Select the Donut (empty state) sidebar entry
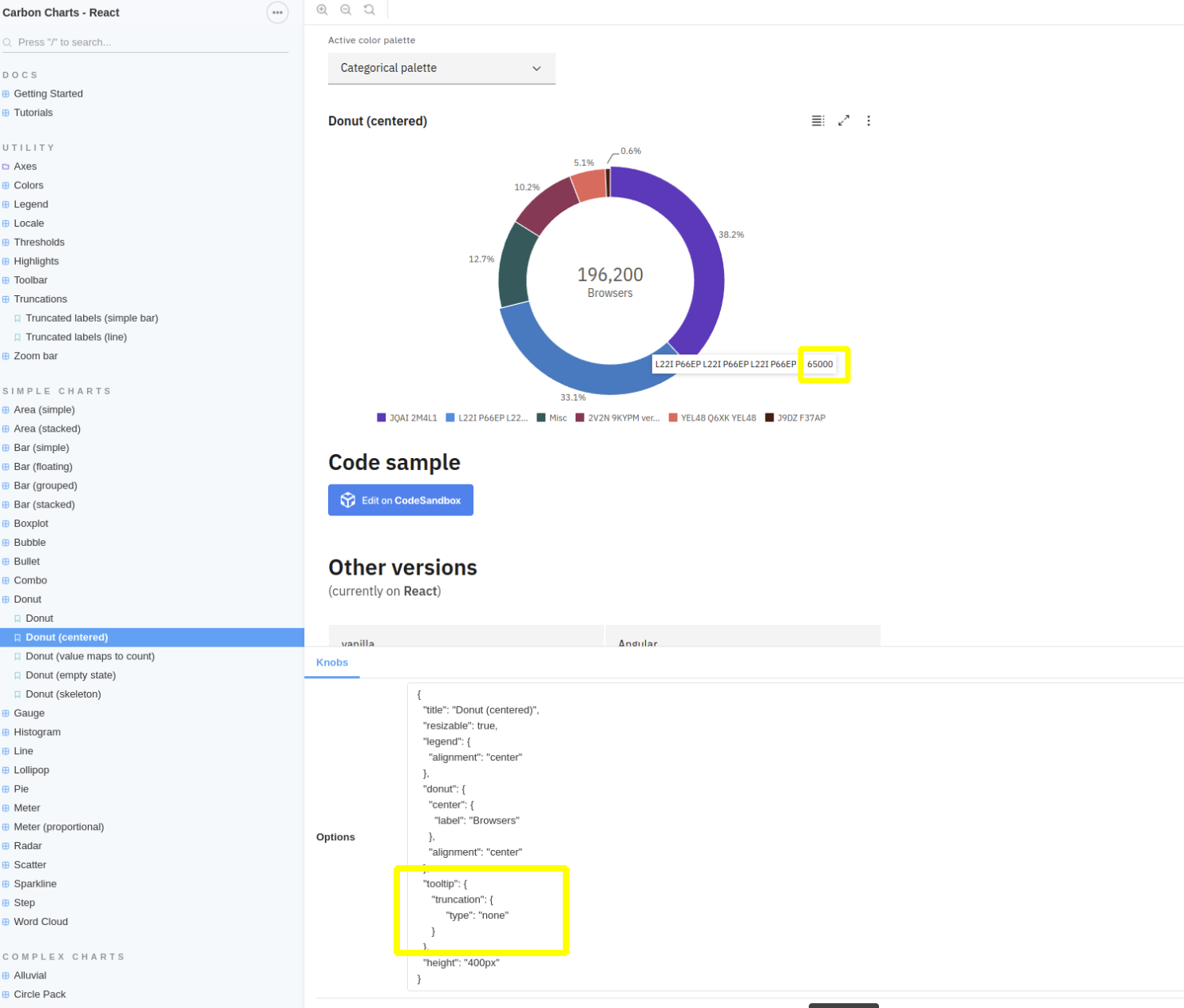The height and width of the screenshot is (1008, 1184). click(70, 674)
